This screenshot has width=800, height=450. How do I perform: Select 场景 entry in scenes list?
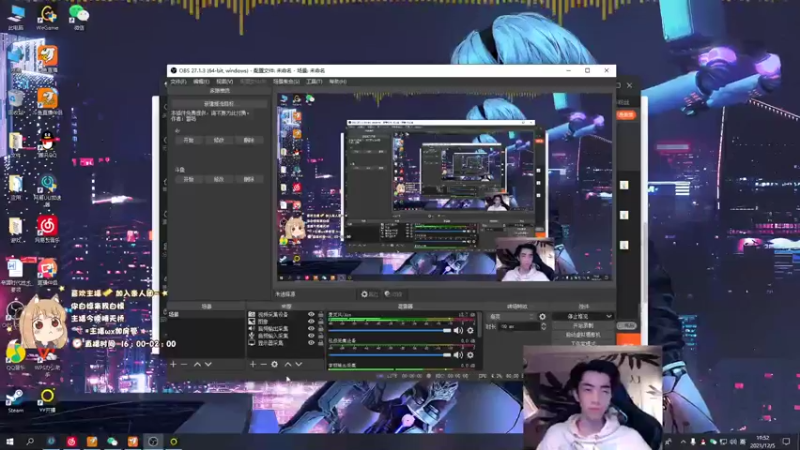(x=206, y=315)
